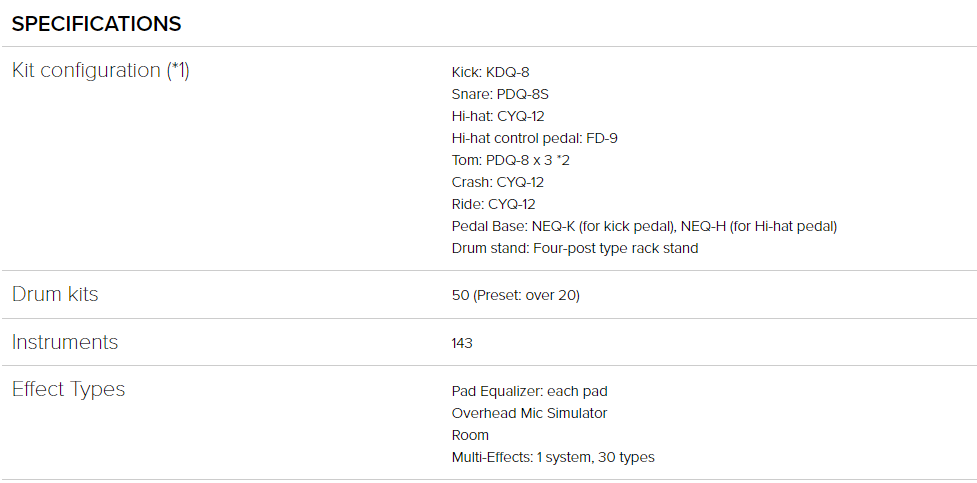Select the Drum kits row label
The width and height of the screenshot is (977, 483).
pos(55,295)
